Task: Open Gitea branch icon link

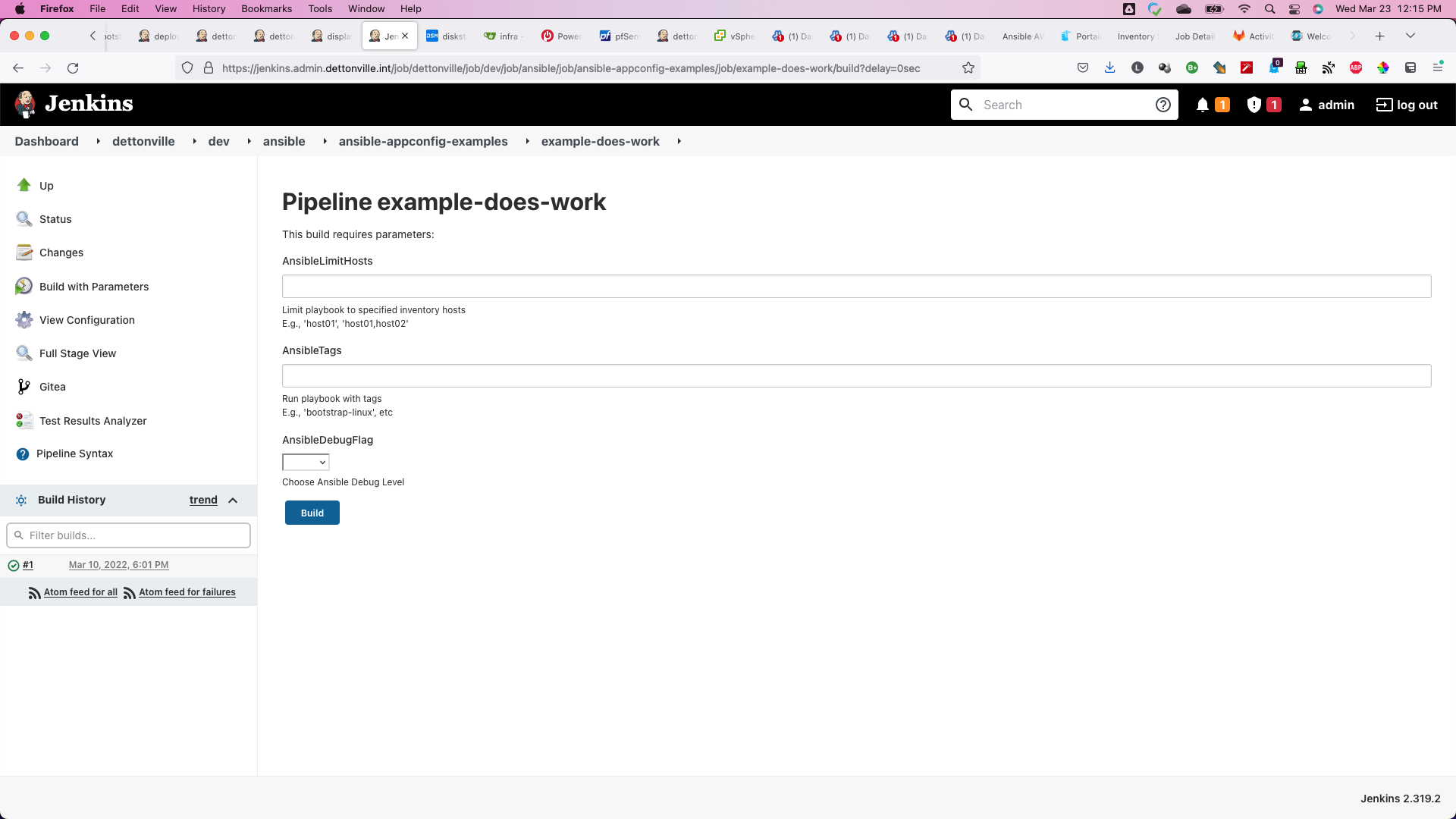Action: (x=24, y=387)
